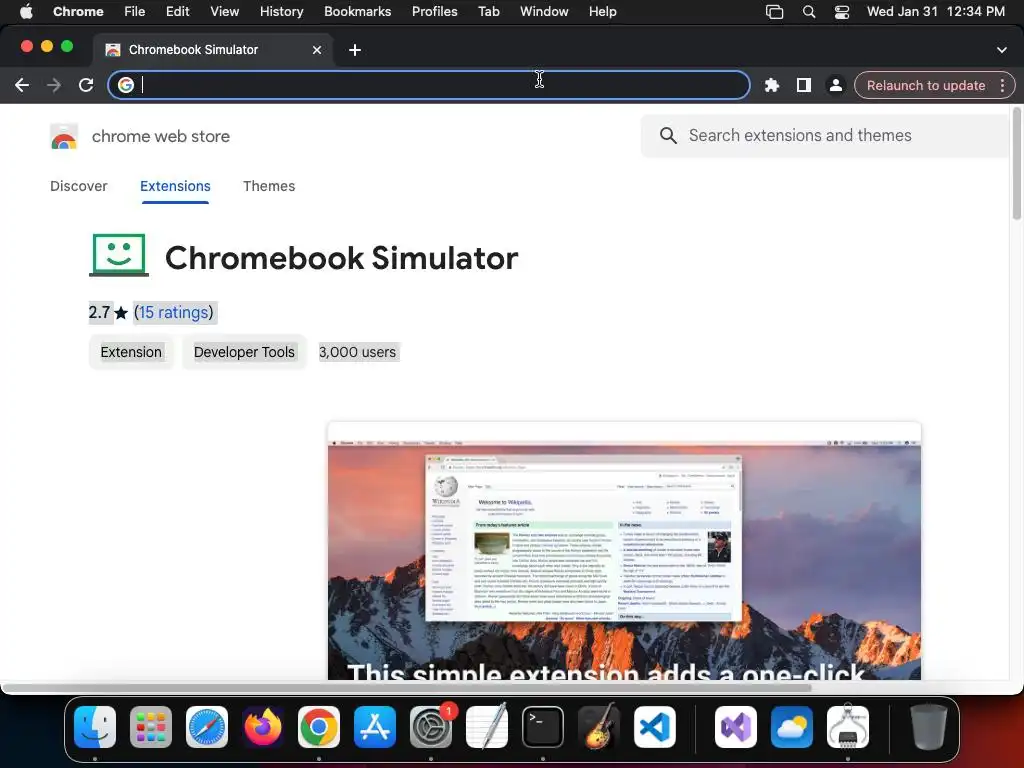Open the Help menu

point(602,12)
